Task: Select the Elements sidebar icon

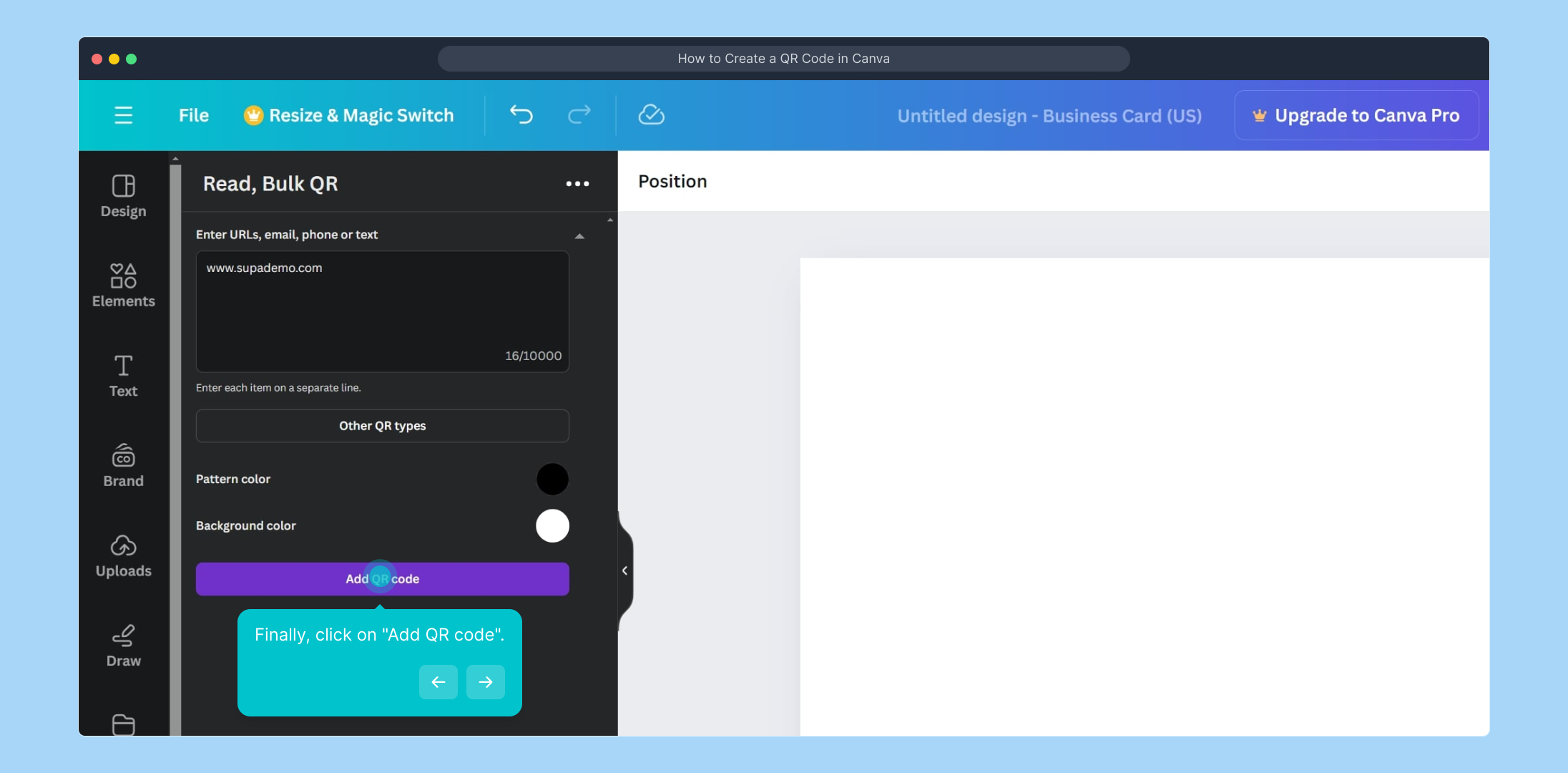Action: pos(123,285)
